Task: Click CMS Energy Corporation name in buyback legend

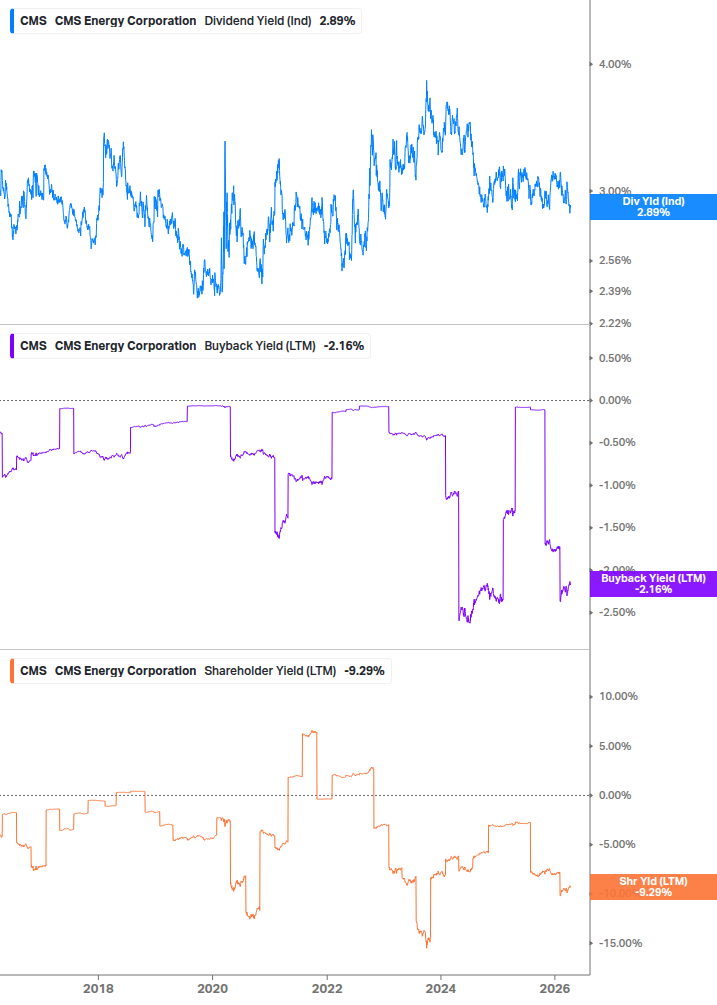Action: 126,346
